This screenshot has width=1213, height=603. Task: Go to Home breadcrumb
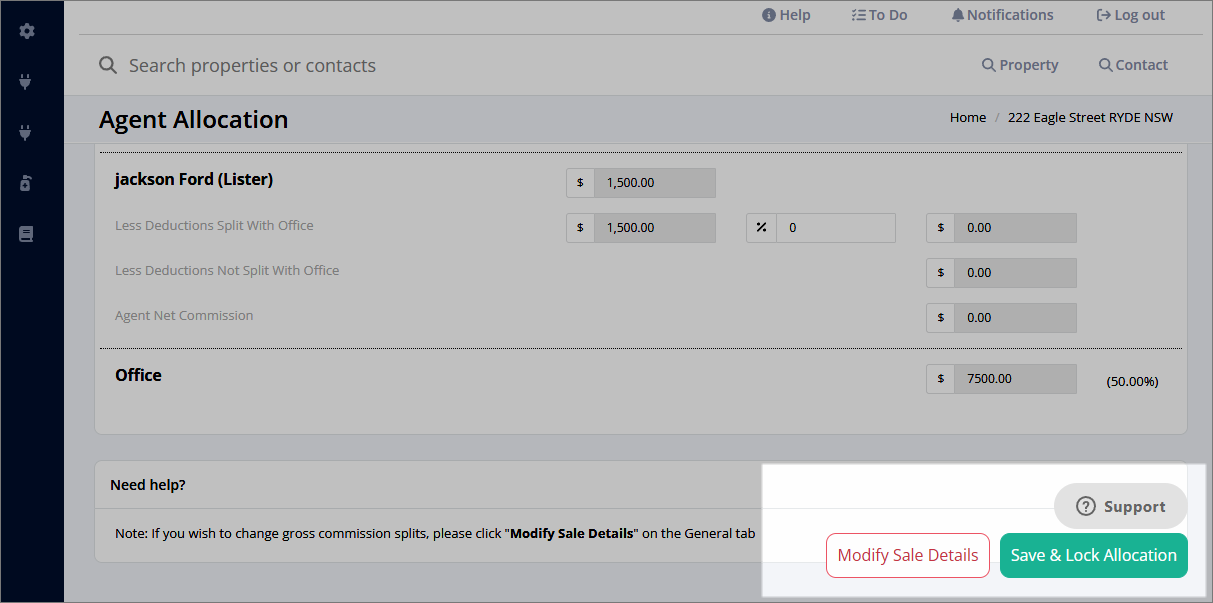click(968, 117)
